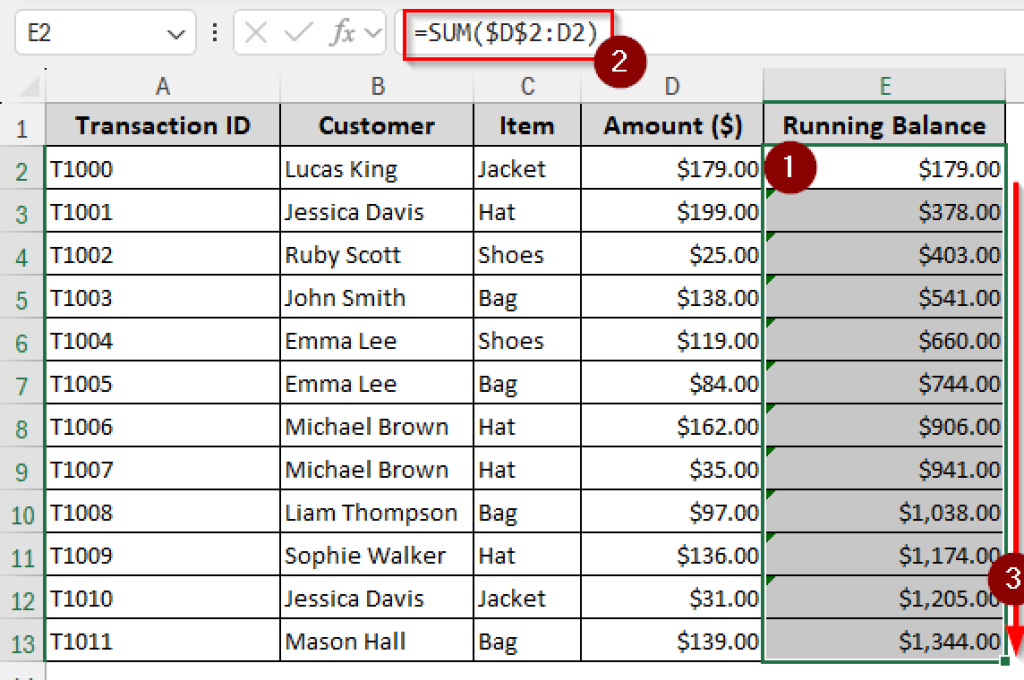This screenshot has height=680, width=1024.
Task: Select the cell showing $1,344.00
Action: click(x=884, y=642)
